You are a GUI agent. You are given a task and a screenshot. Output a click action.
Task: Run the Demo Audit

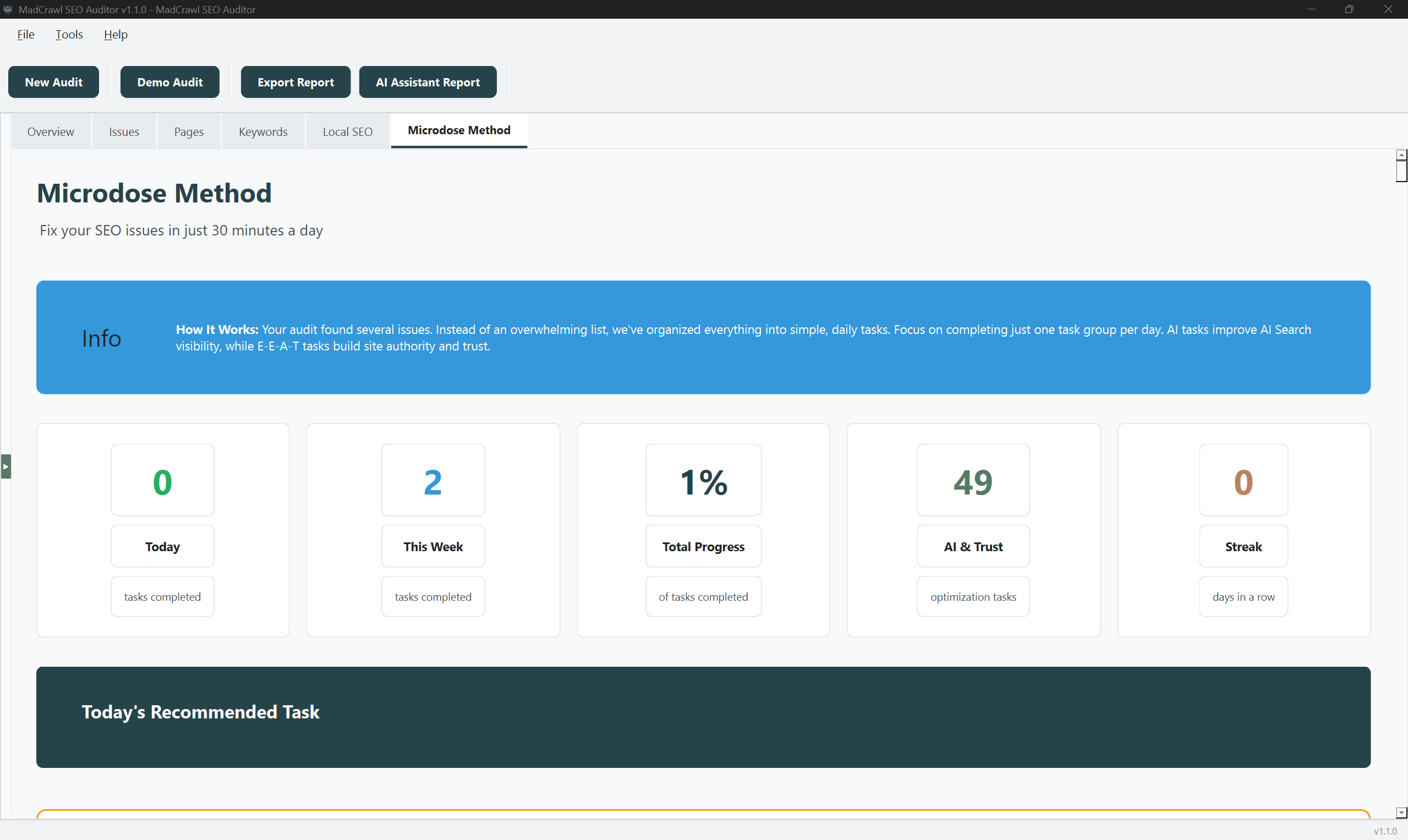(x=170, y=82)
